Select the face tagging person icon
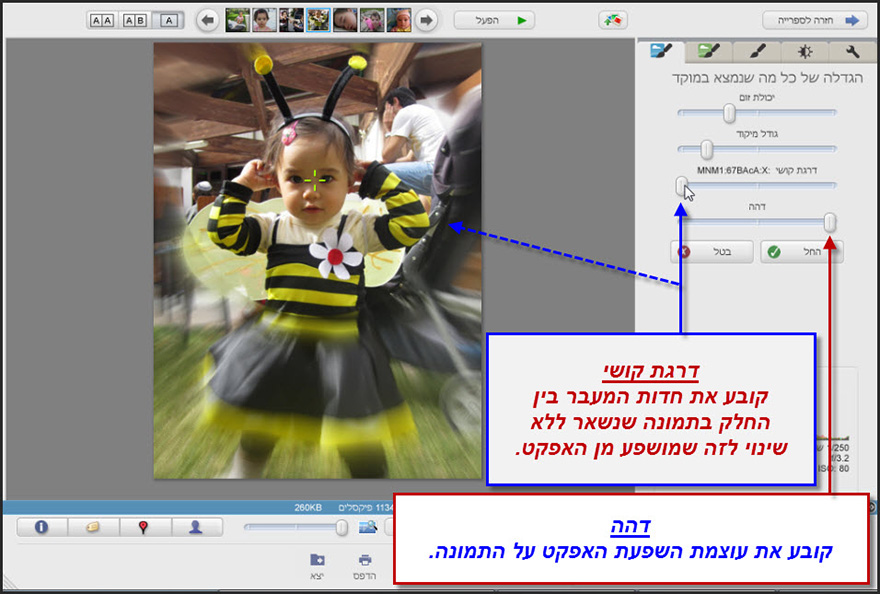Viewport: 880px width, 594px height. click(196, 527)
